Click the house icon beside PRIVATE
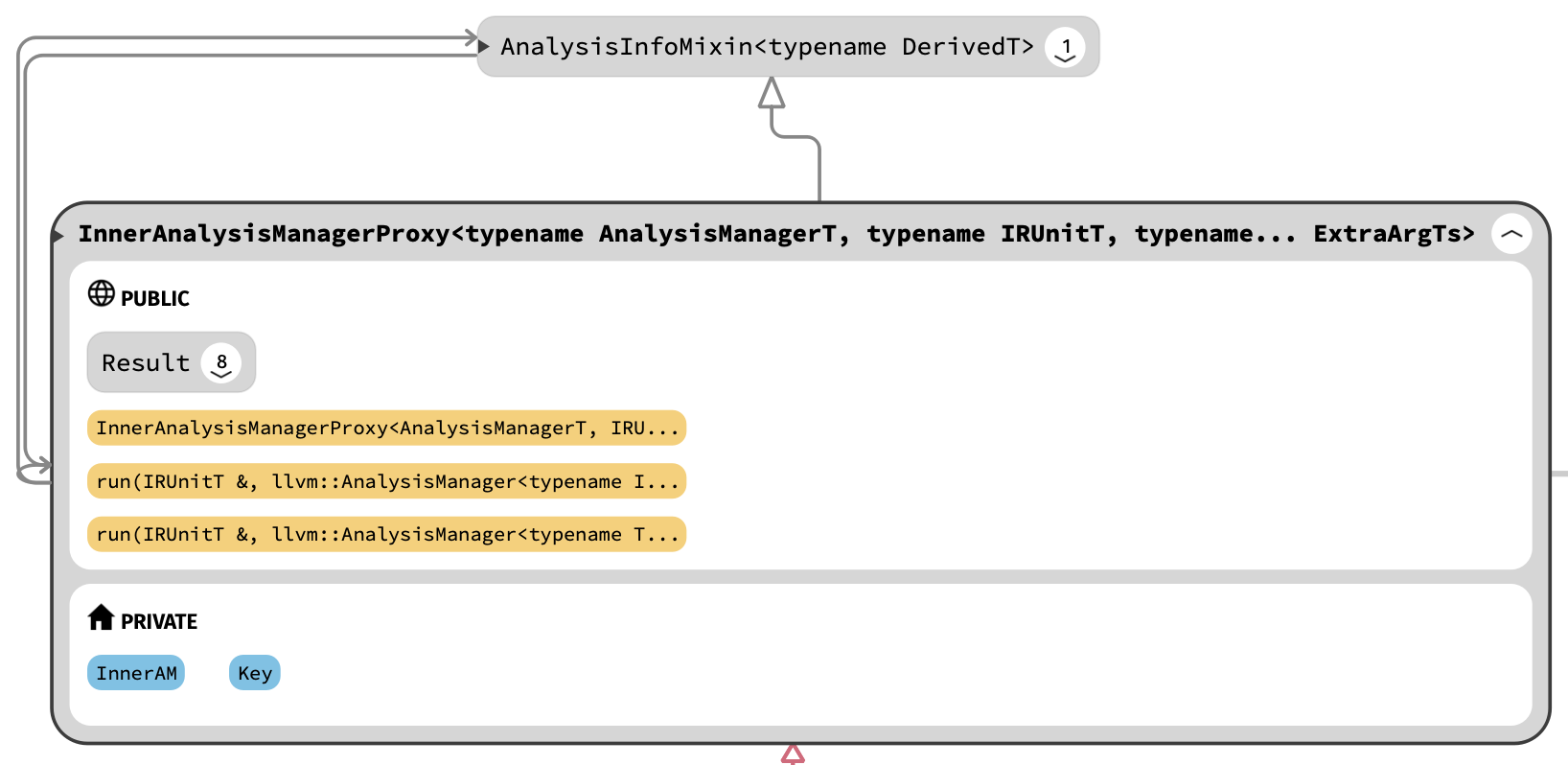This screenshot has height=765, width=1568. (x=101, y=617)
